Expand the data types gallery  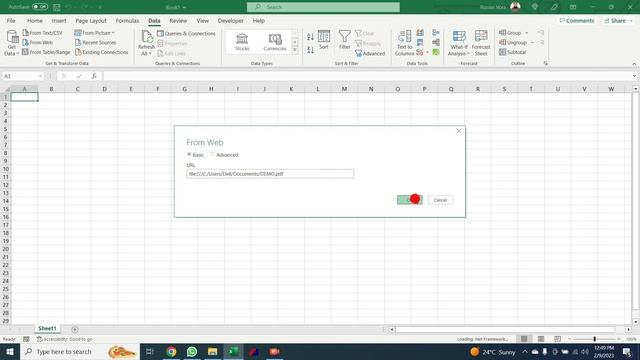[295, 50]
